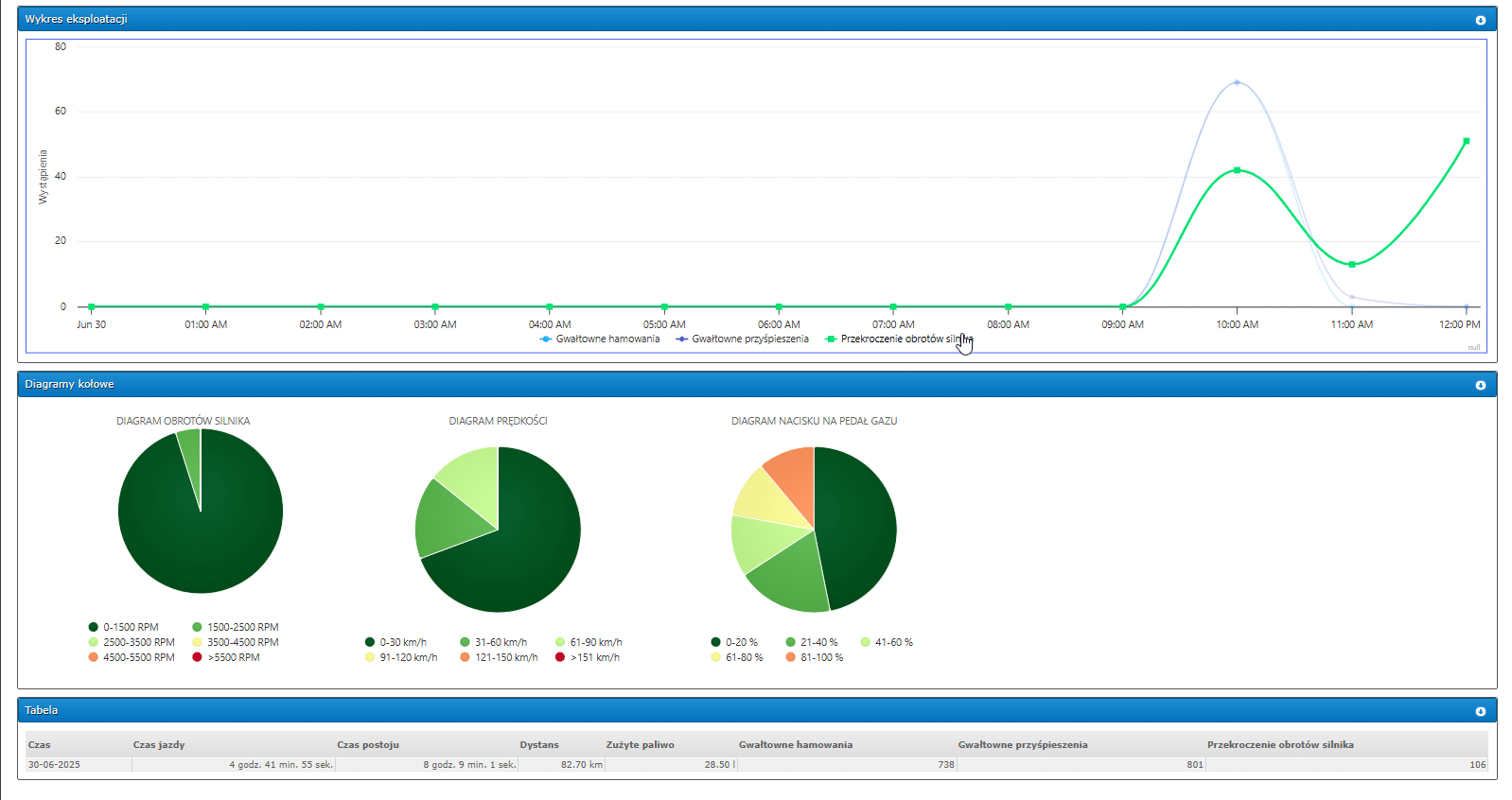Click the 1500-2500 RPM legend marker
1512x800 pixels.
point(197,627)
